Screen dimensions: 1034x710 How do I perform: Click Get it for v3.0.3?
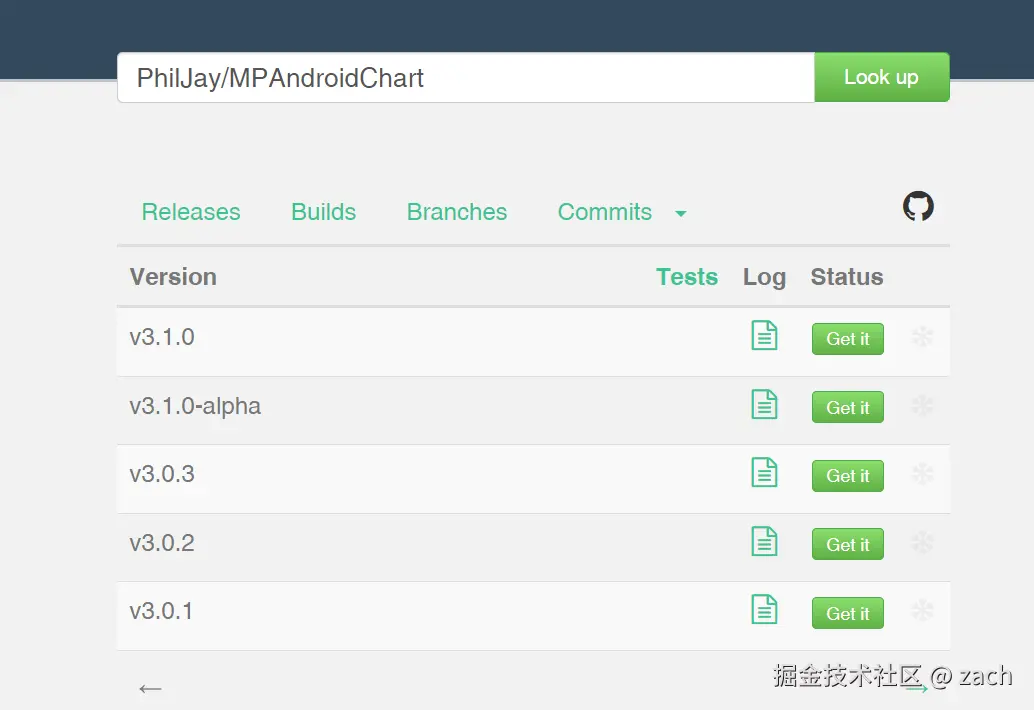(x=847, y=476)
